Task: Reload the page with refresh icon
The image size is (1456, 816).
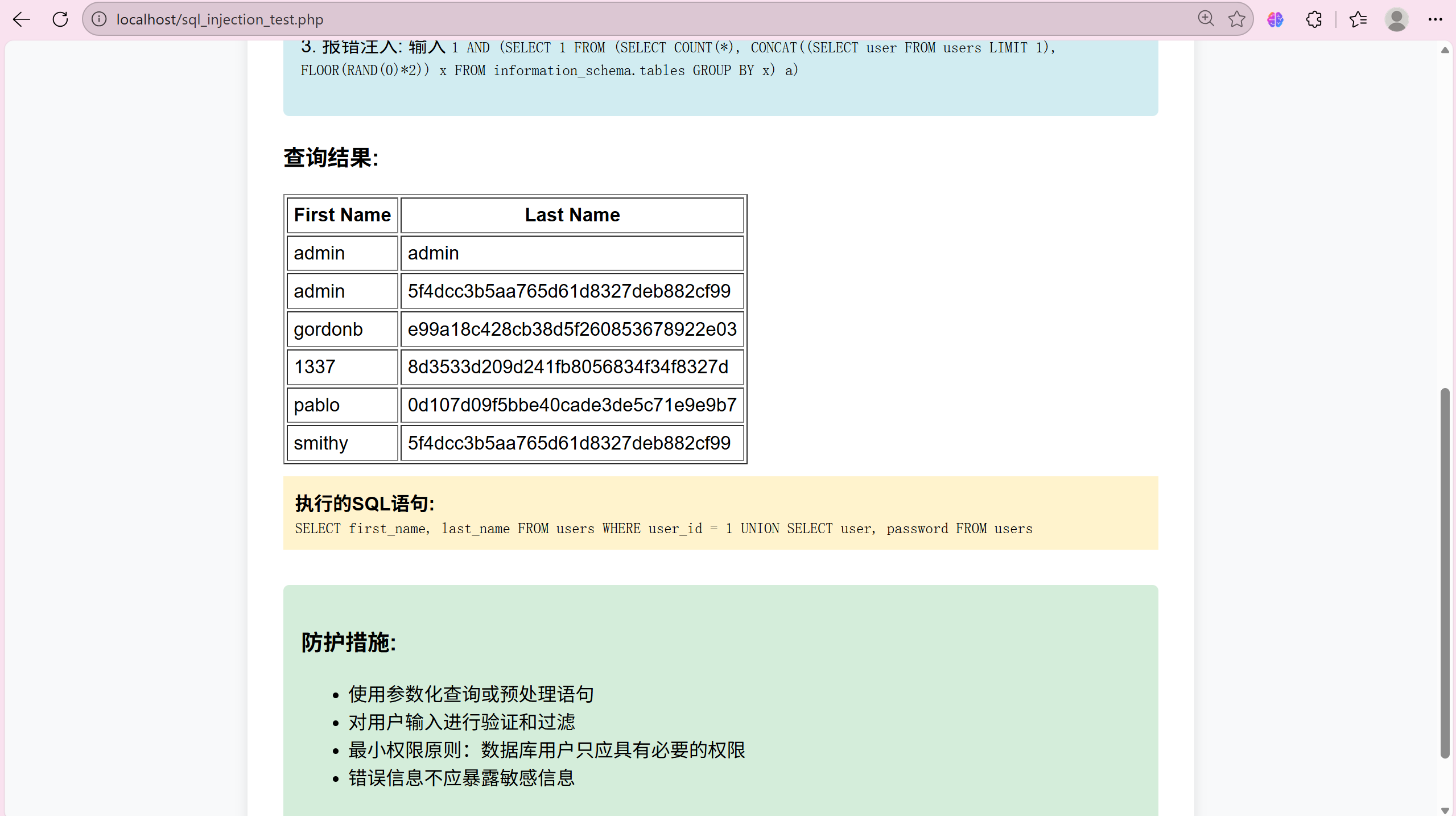Action: click(x=60, y=19)
